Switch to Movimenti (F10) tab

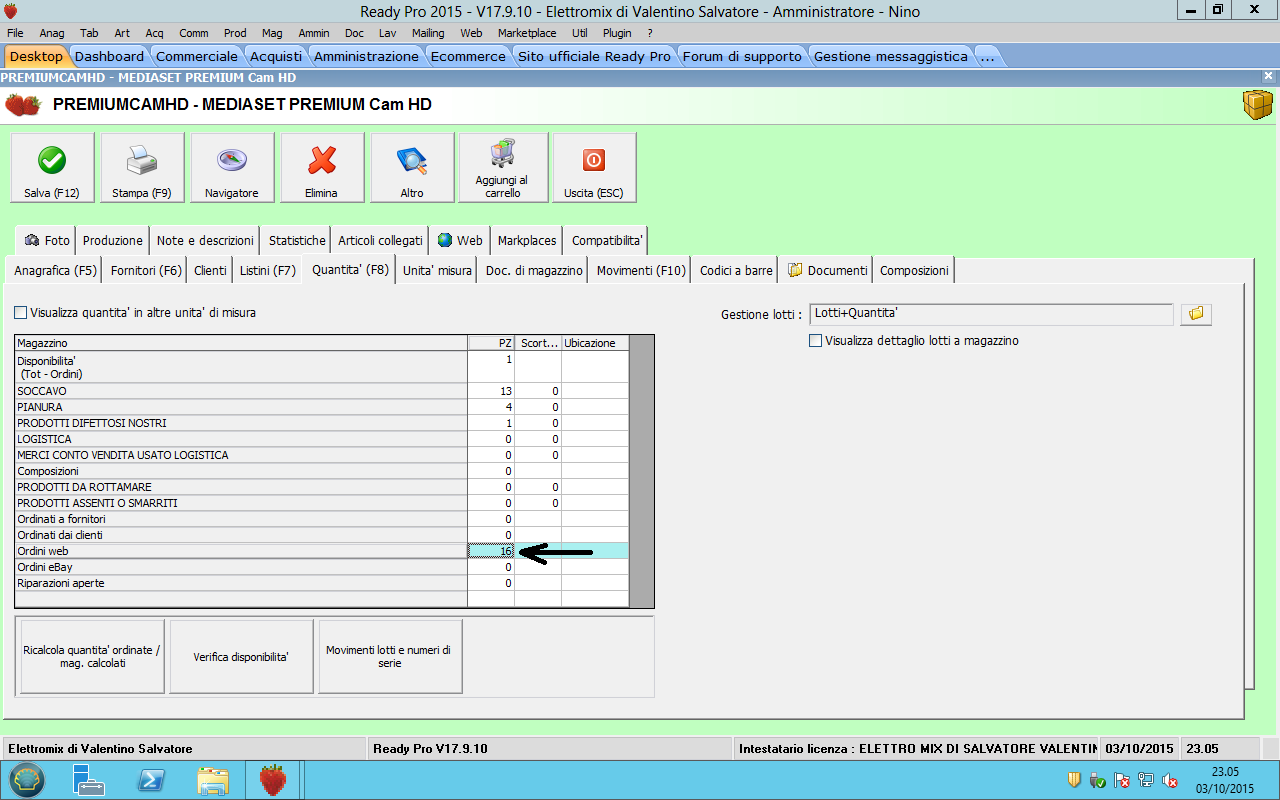[x=641, y=271]
